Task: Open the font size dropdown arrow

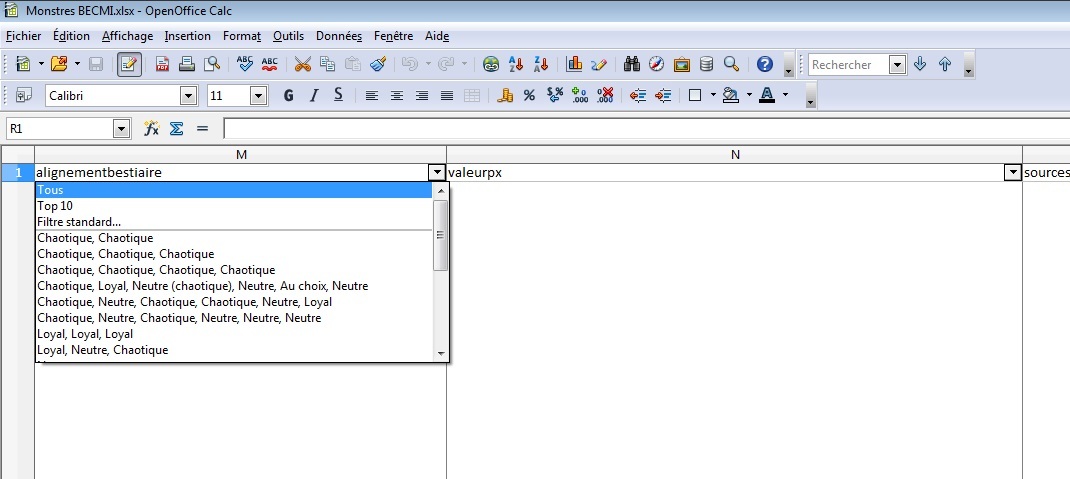Action: pos(259,96)
